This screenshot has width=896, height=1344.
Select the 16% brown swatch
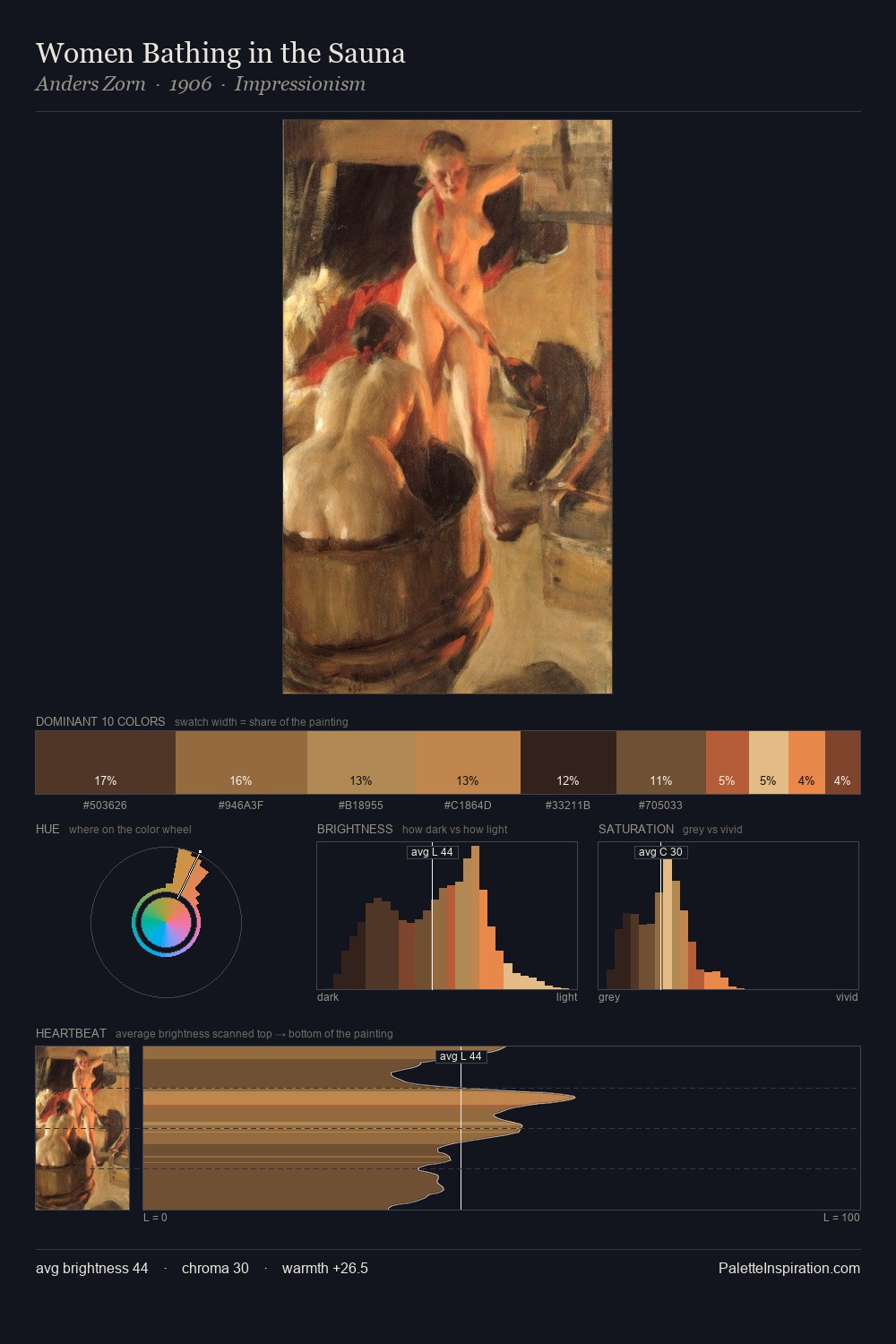(241, 762)
